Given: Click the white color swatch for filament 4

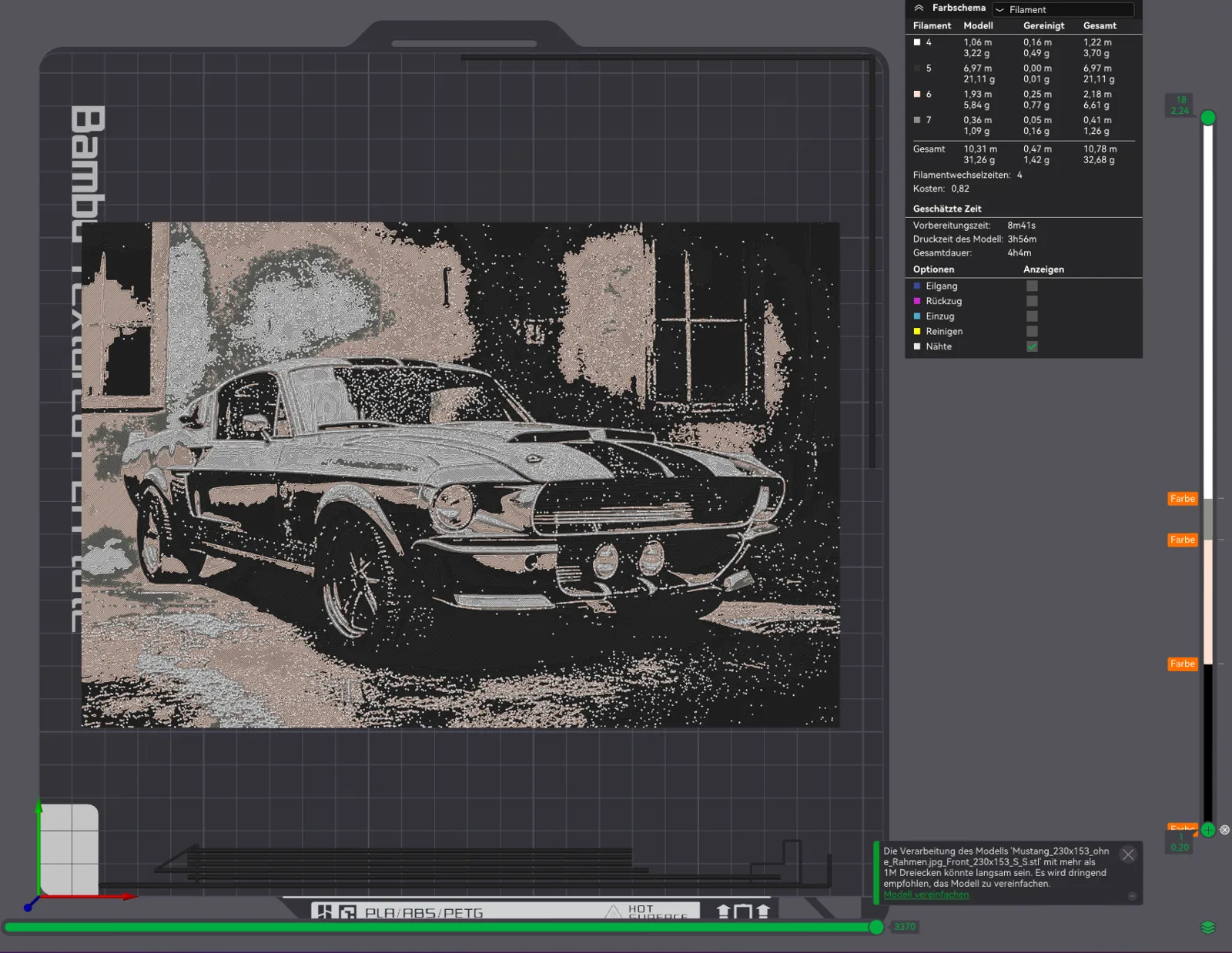Looking at the screenshot, I should (917, 42).
